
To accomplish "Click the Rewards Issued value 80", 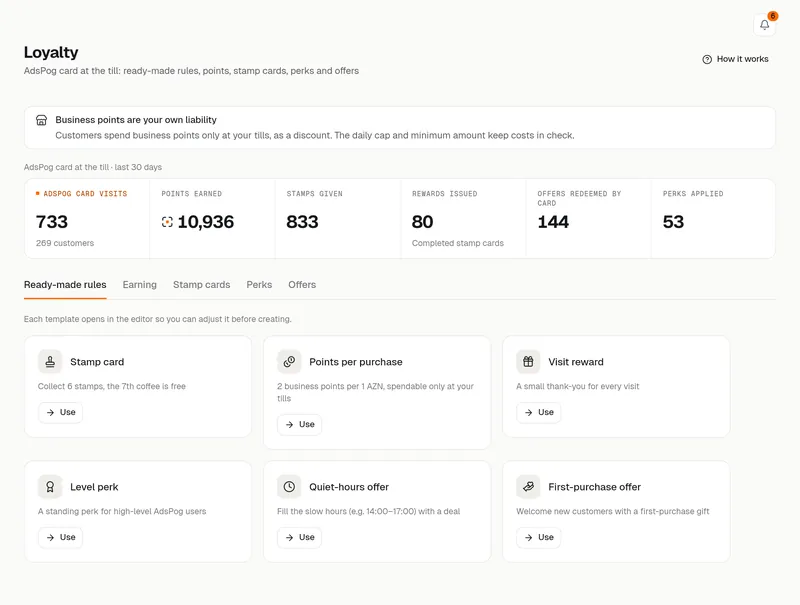I will coord(422,222).
